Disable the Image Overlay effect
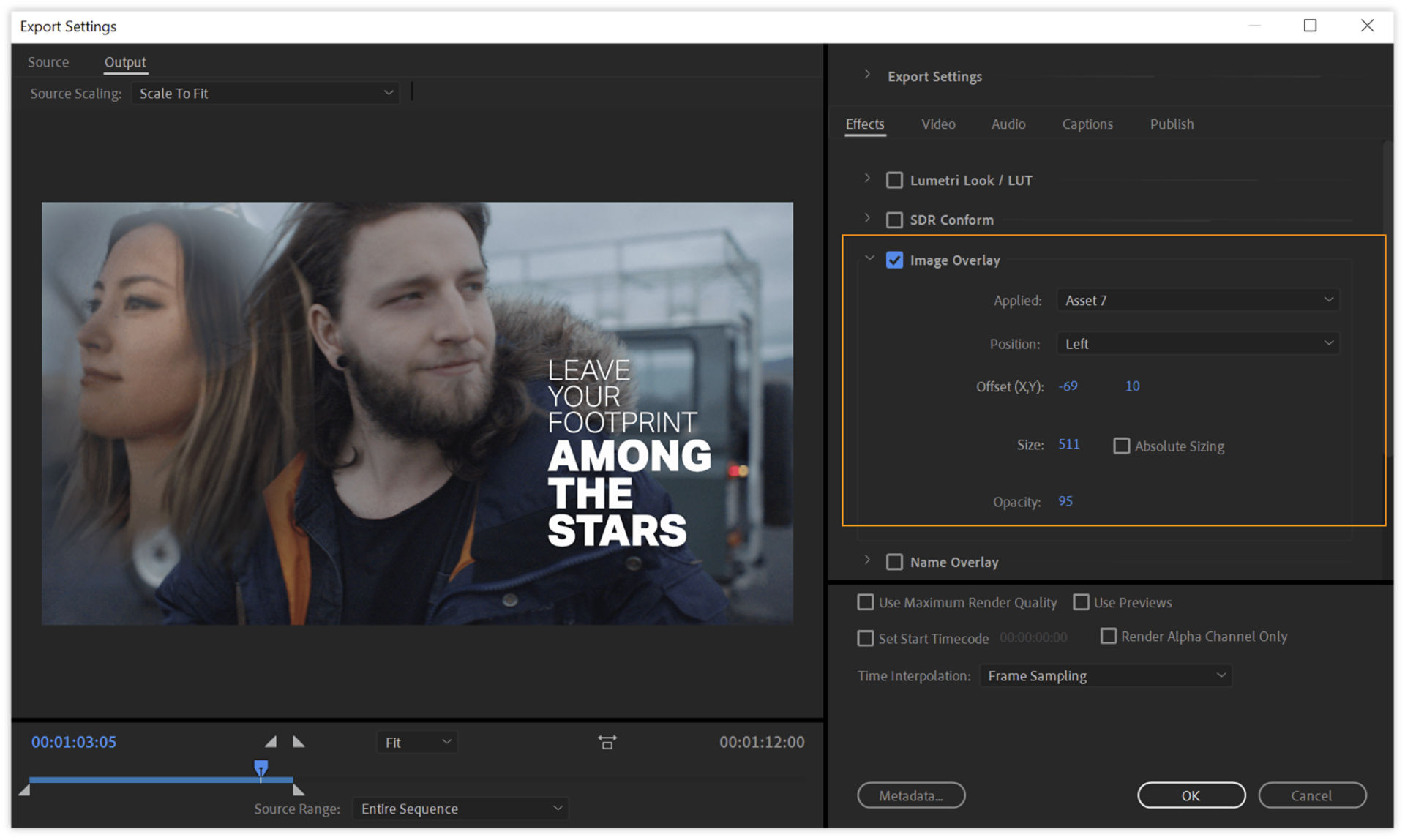The width and height of the screenshot is (1405, 840). [893, 260]
